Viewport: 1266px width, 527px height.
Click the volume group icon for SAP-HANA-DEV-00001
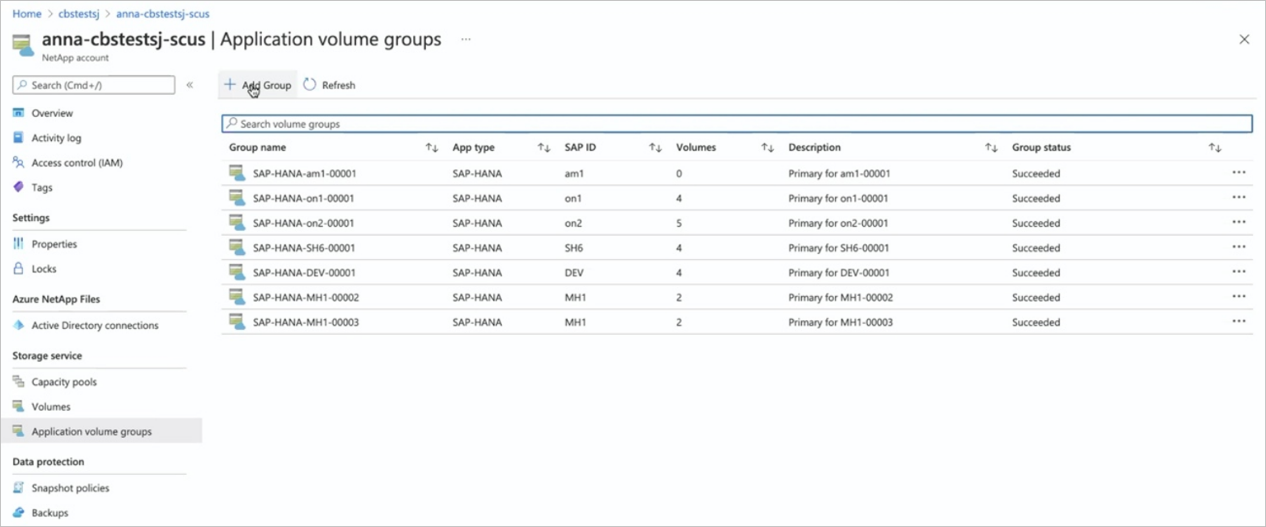pyautogui.click(x=237, y=272)
